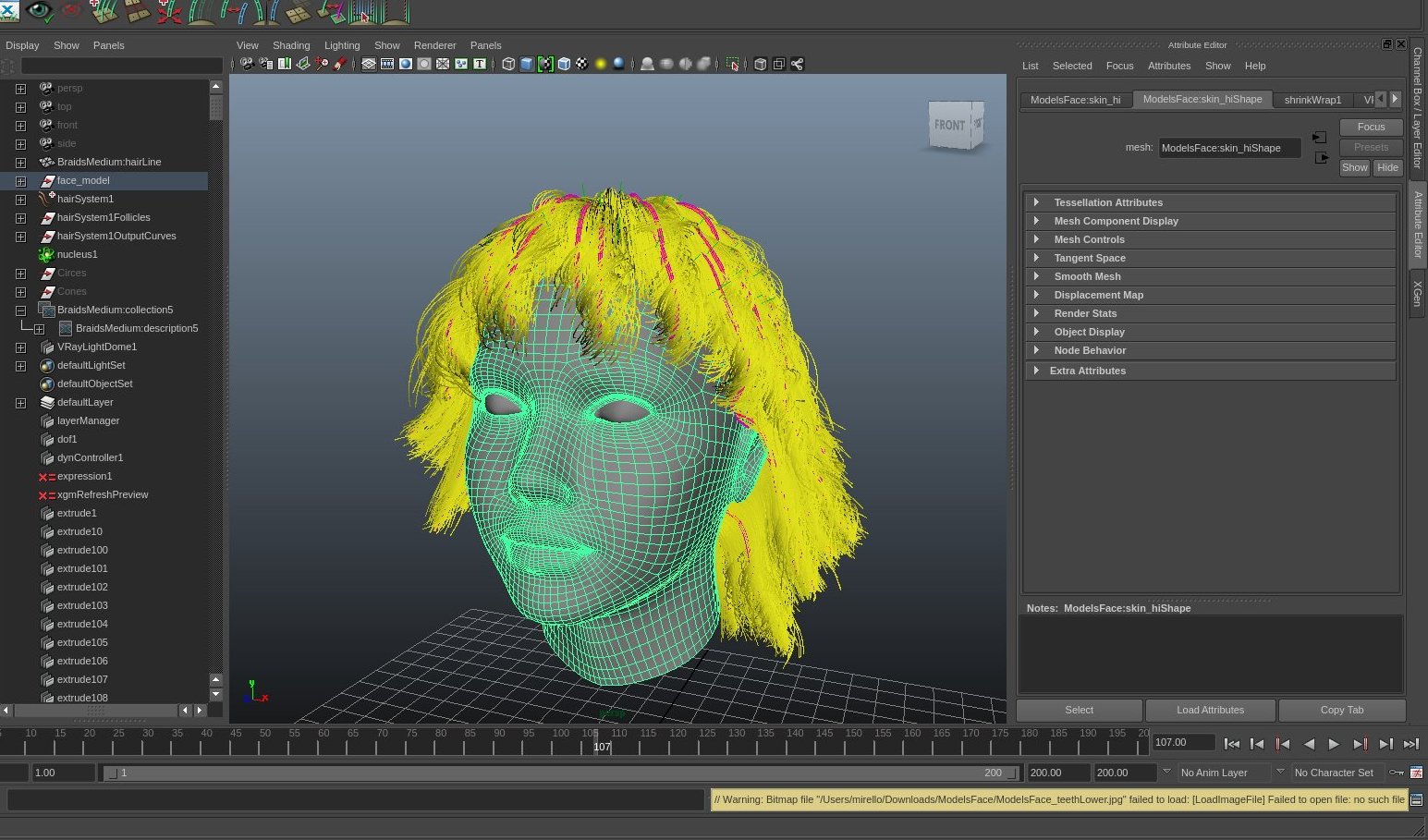Screen dimensions: 1428x840
Task: Open animation preferences icon
Action: (x=1416, y=773)
